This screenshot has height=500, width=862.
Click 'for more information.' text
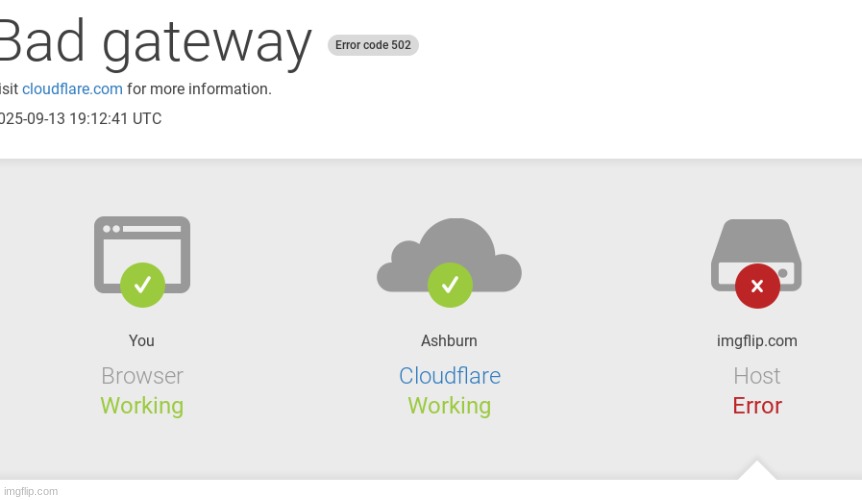pos(199,89)
